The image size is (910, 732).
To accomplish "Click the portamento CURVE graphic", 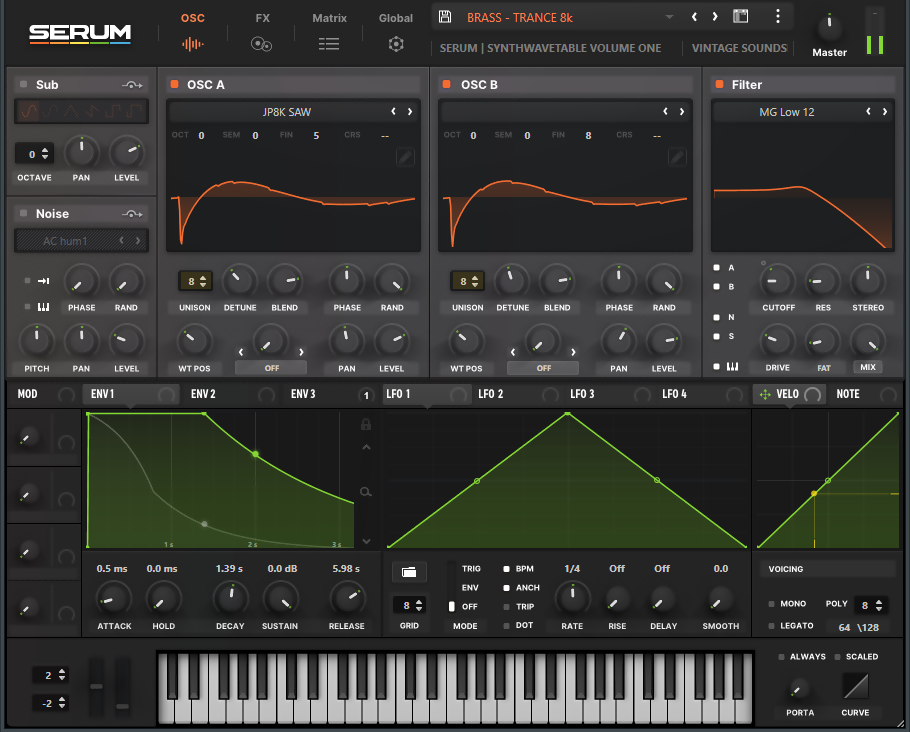I will (855, 687).
